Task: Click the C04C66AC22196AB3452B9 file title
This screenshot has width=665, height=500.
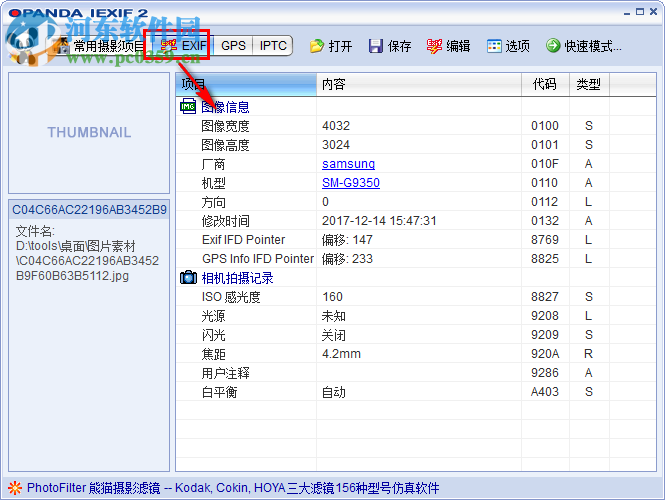Action: tap(89, 209)
